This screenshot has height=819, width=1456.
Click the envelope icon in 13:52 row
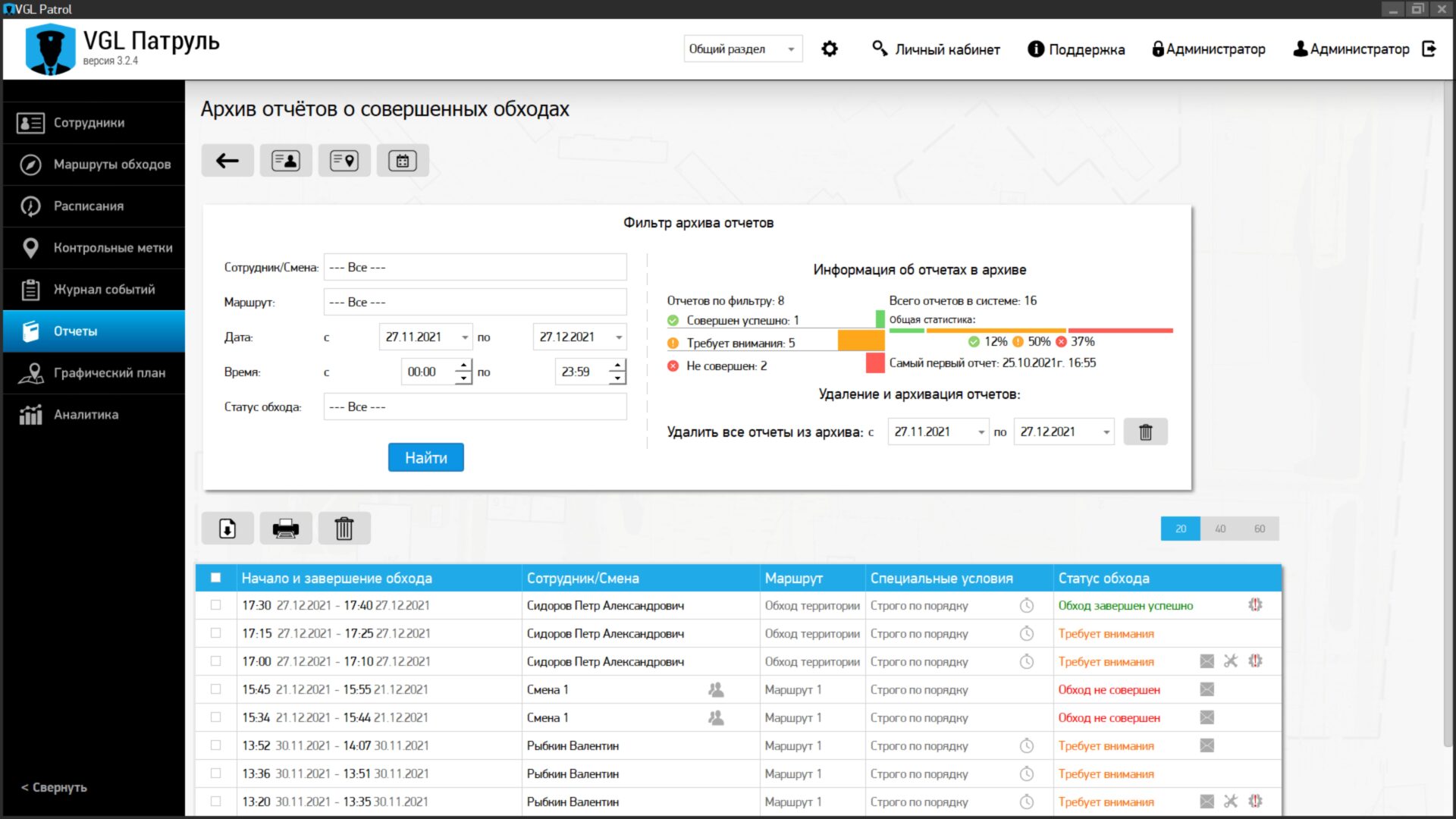pos(1207,745)
